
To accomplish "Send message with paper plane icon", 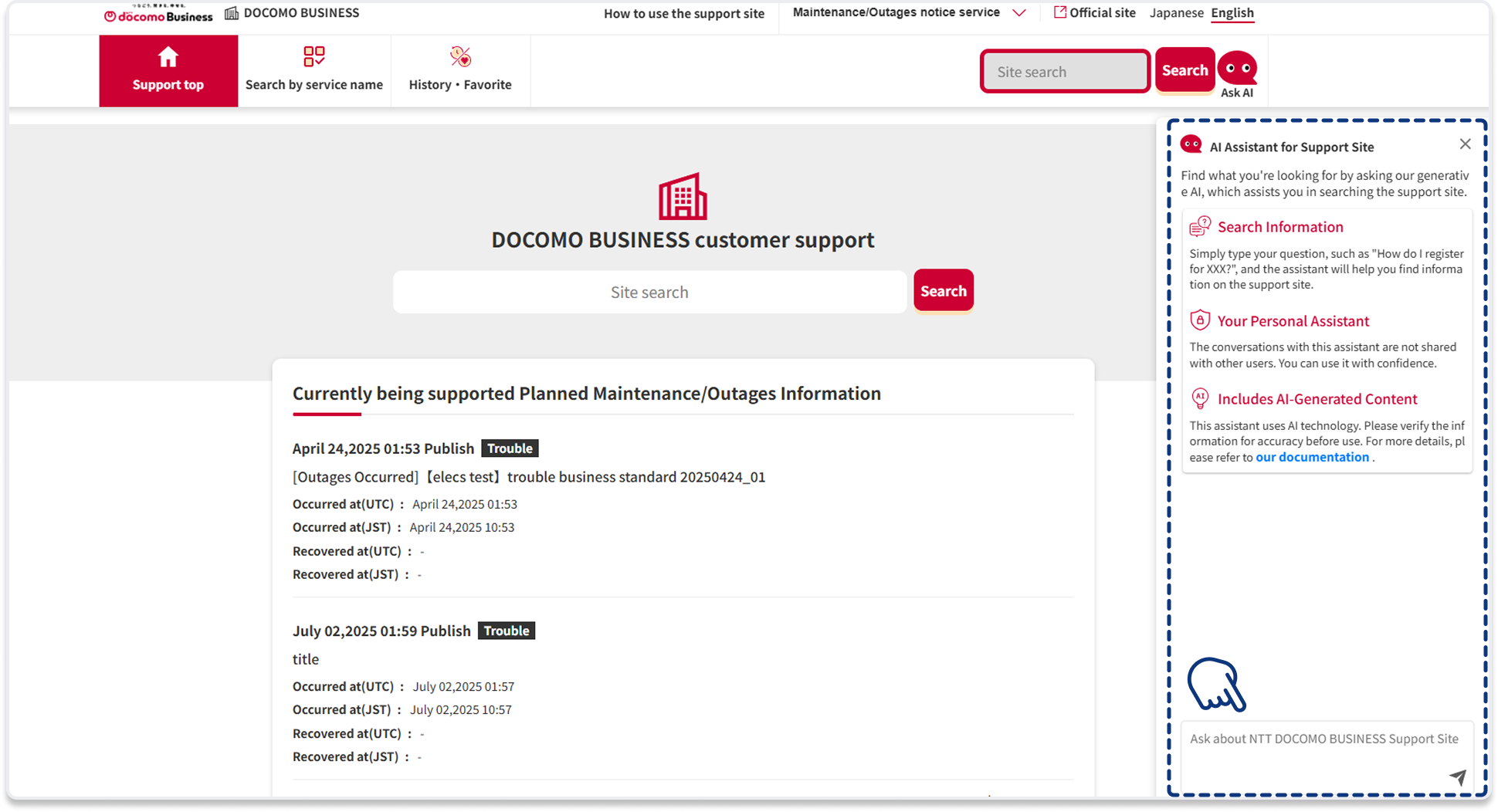I will pyautogui.click(x=1457, y=776).
